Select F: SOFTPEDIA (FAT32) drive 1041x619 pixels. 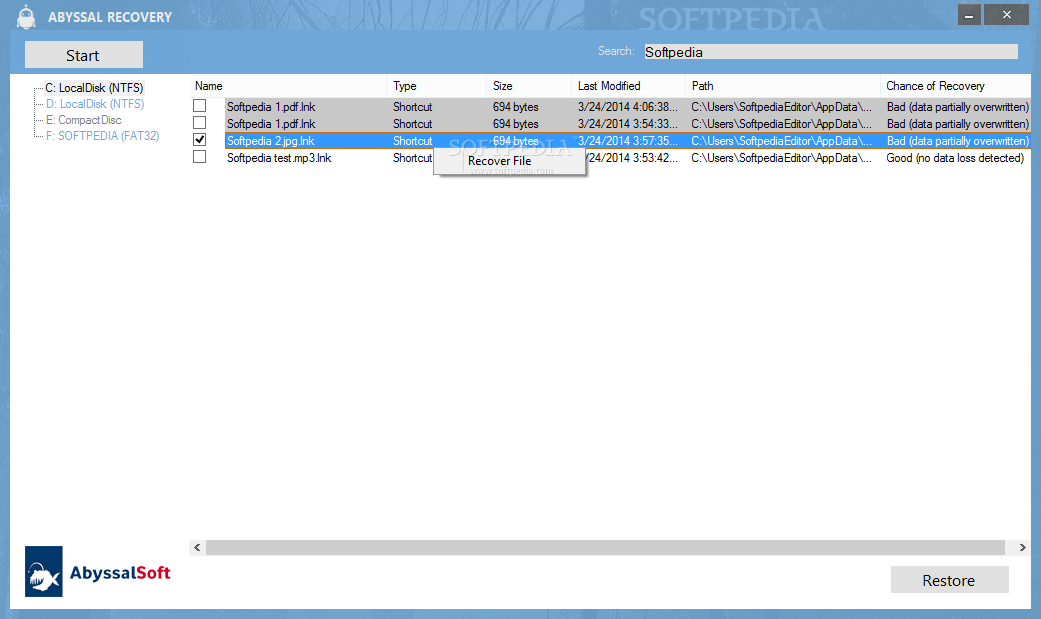click(102, 135)
